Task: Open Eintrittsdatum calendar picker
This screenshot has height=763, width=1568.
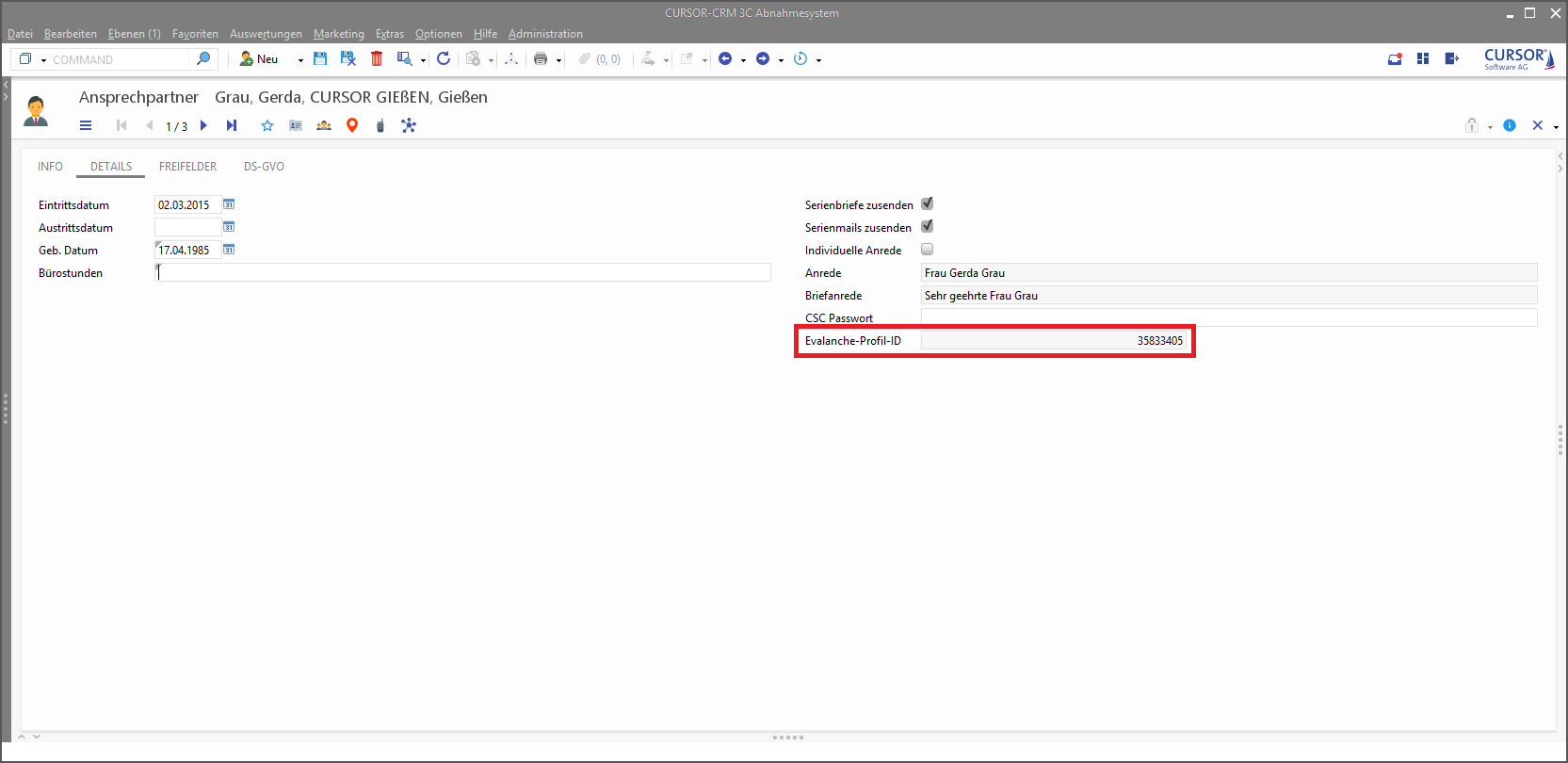Action: (x=229, y=204)
